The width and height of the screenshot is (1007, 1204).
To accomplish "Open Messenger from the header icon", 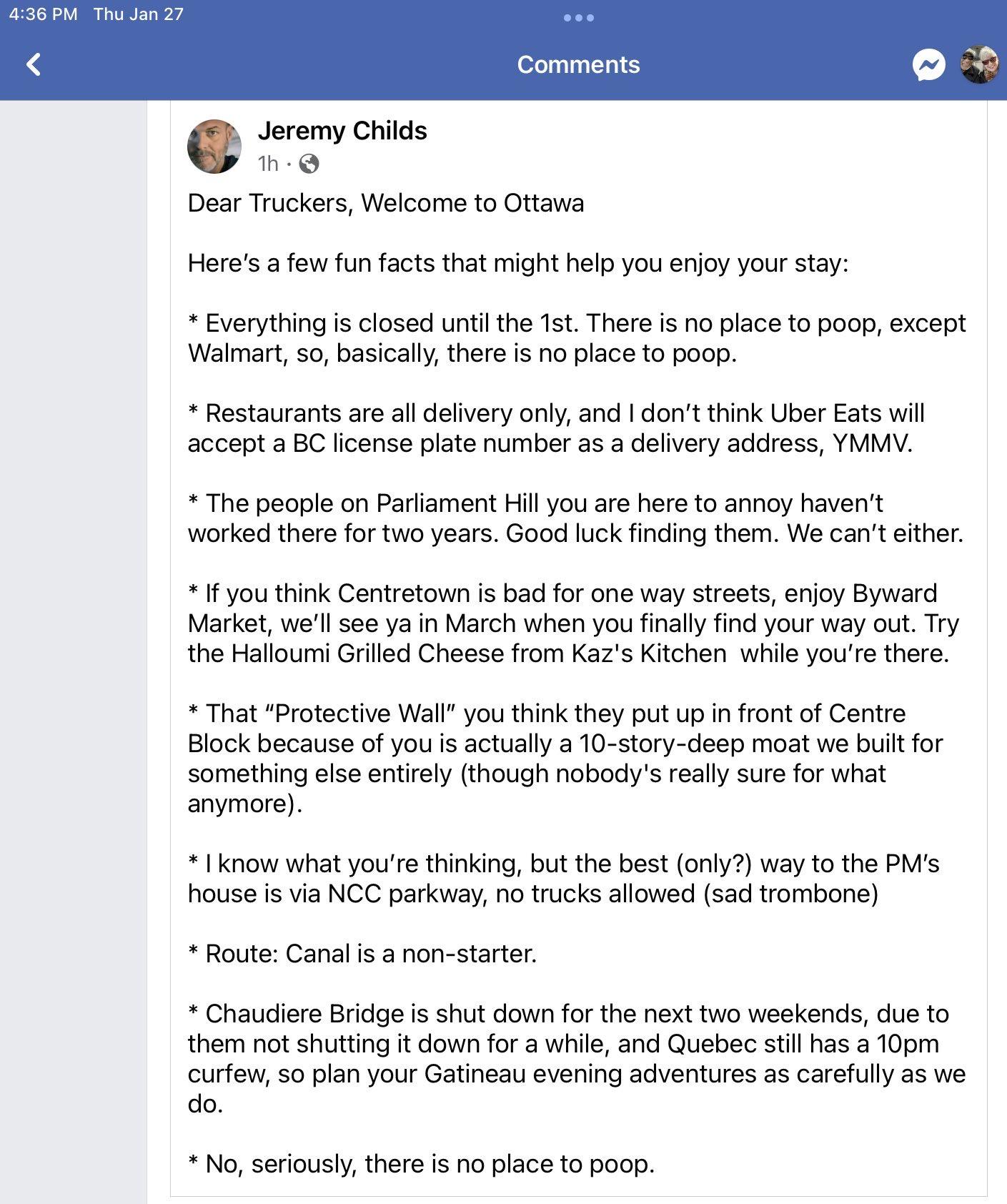I will point(928,65).
